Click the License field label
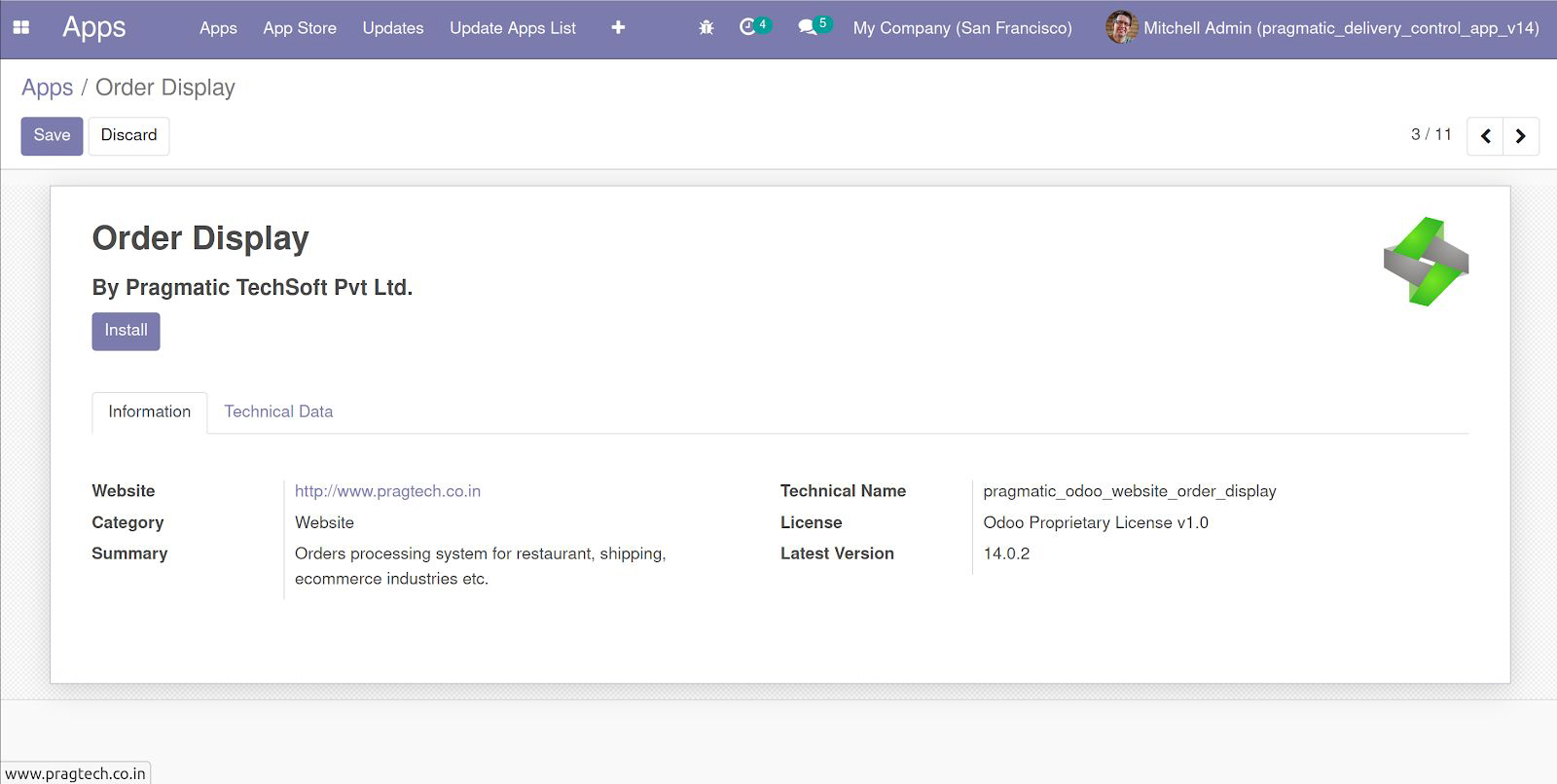1557x784 pixels. pyautogui.click(x=811, y=522)
